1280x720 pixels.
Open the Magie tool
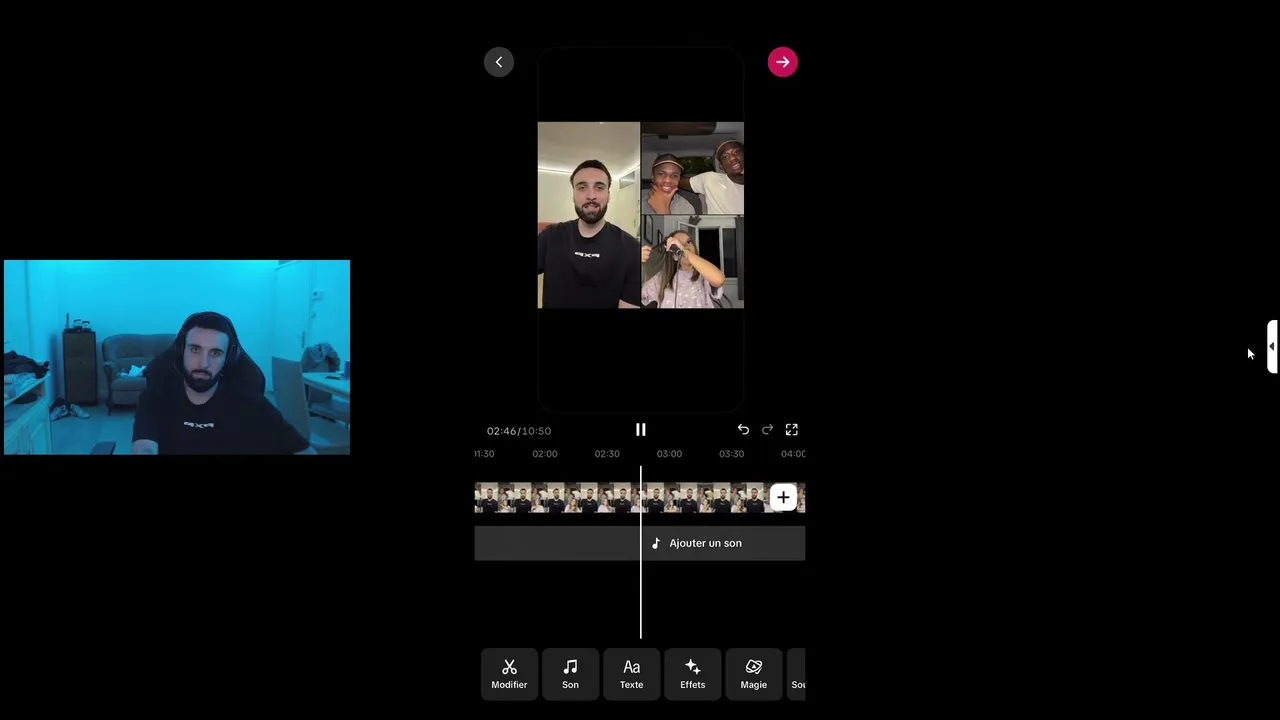(x=754, y=674)
